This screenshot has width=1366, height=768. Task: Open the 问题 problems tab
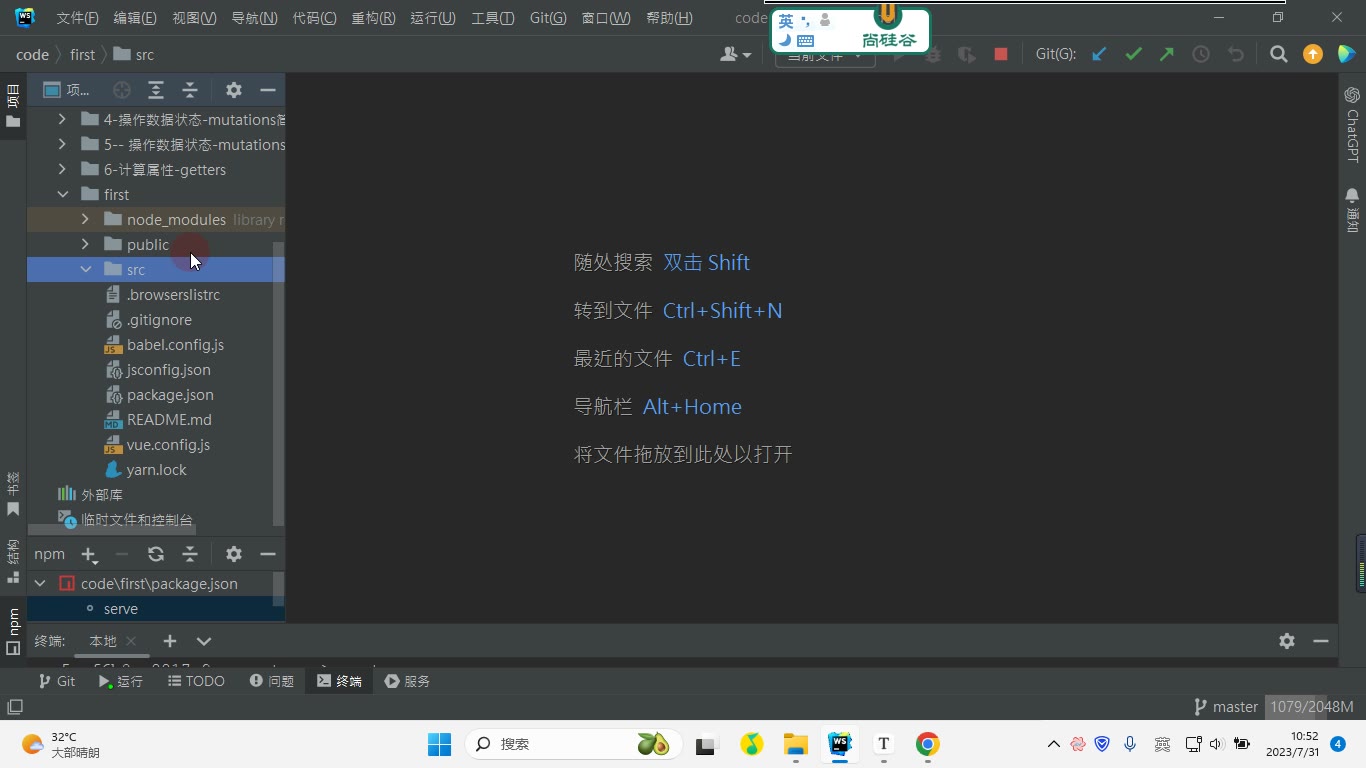coord(272,681)
